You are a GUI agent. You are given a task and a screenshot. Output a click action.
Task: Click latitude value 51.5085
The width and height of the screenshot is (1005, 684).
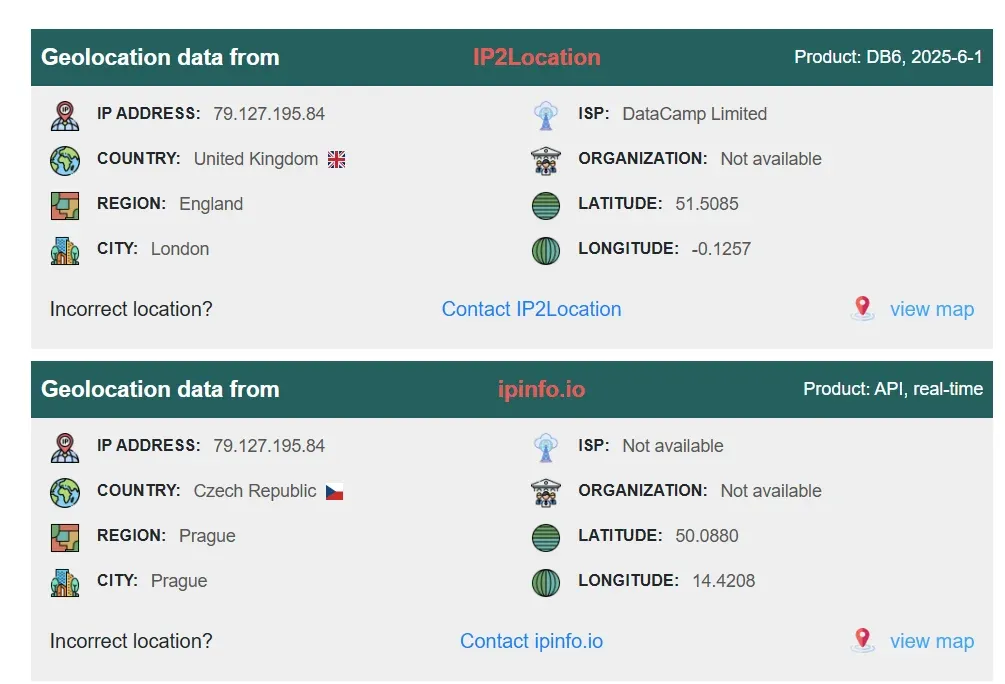pos(707,204)
